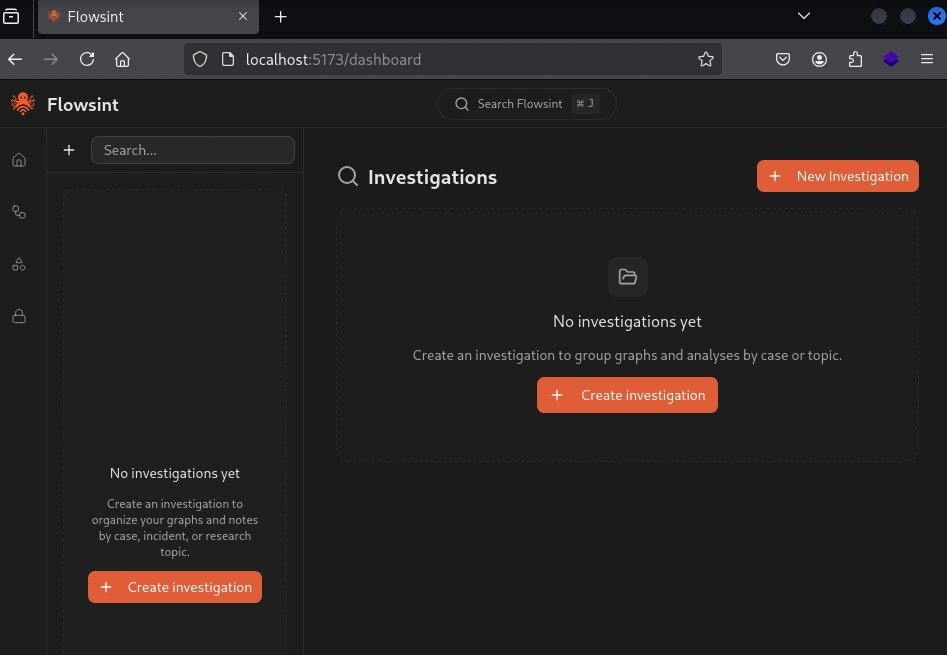Click the purple layered extension icon

coord(891,59)
